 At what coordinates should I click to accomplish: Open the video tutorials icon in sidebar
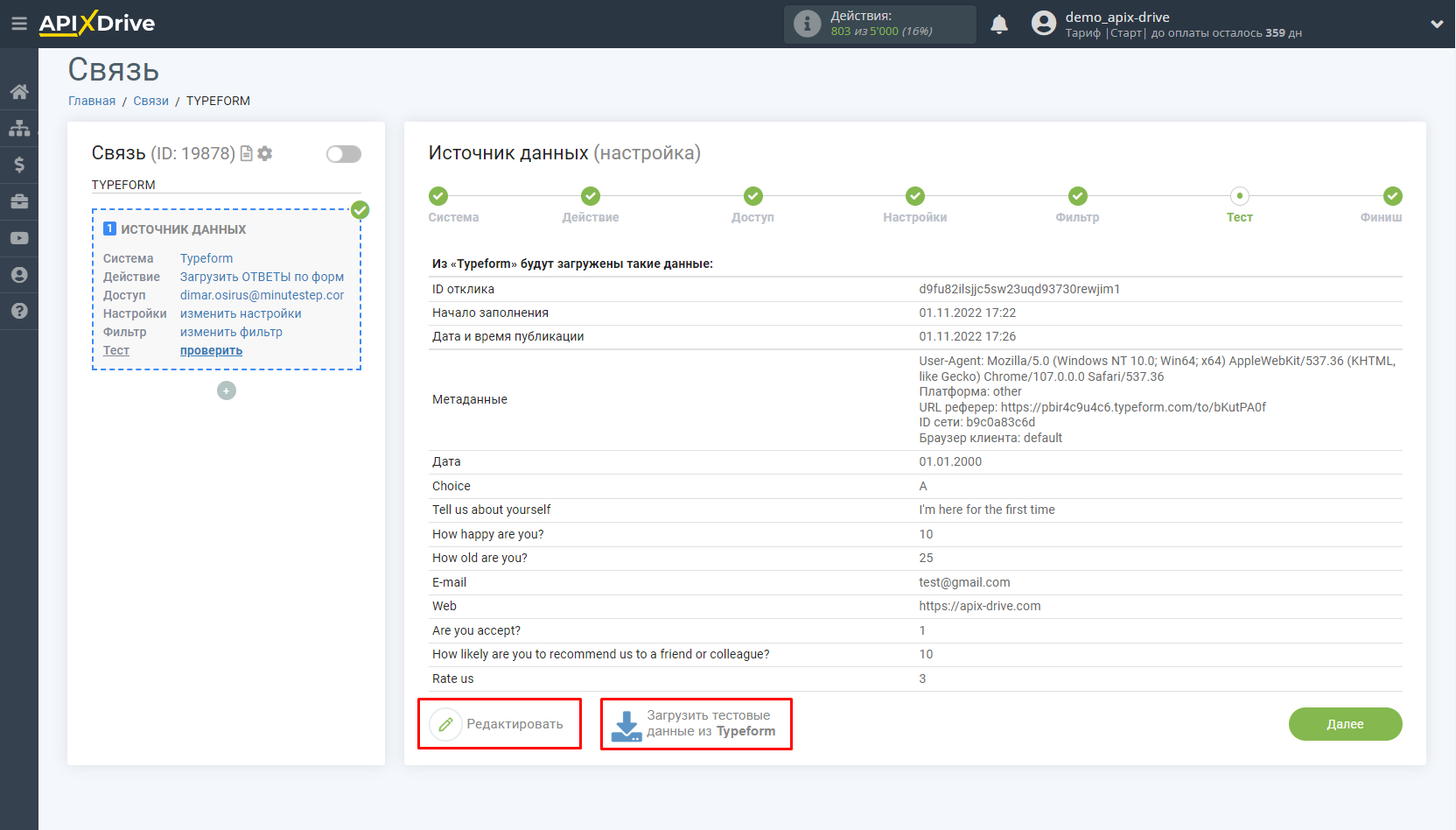19,238
